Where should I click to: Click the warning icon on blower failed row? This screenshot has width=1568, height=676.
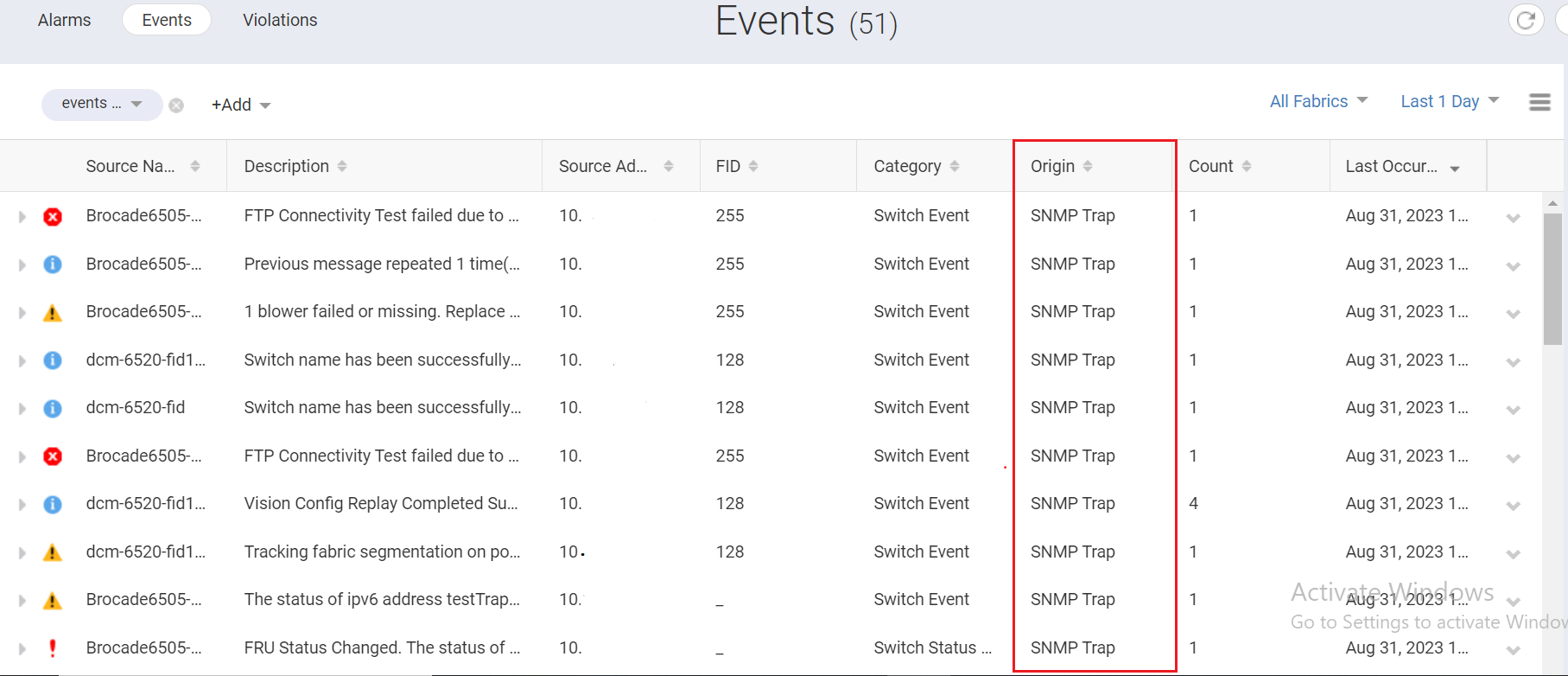53,313
